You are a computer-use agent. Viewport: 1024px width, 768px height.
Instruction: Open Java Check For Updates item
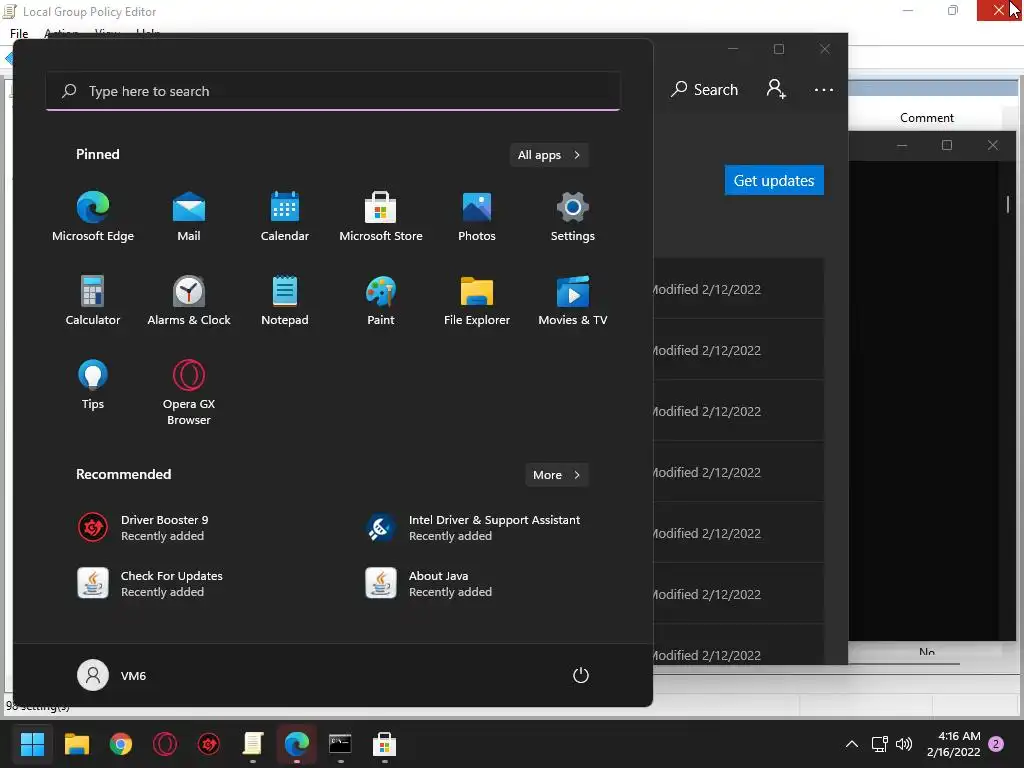coord(150,584)
